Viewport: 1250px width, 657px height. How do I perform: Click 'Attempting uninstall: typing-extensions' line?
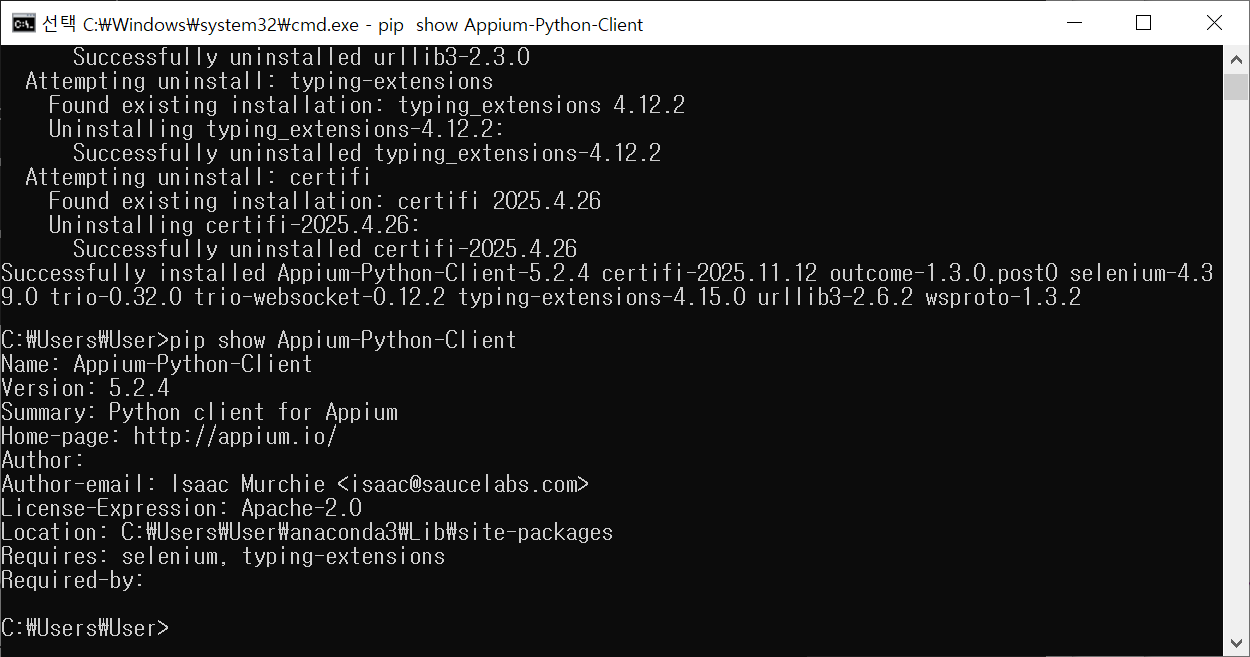pos(259,81)
